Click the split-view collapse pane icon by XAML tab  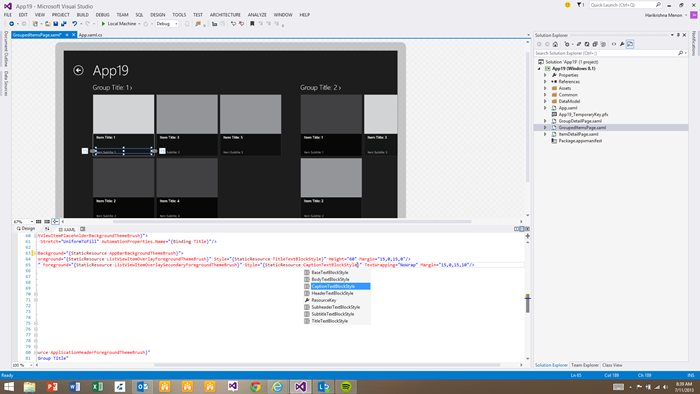point(83,229)
